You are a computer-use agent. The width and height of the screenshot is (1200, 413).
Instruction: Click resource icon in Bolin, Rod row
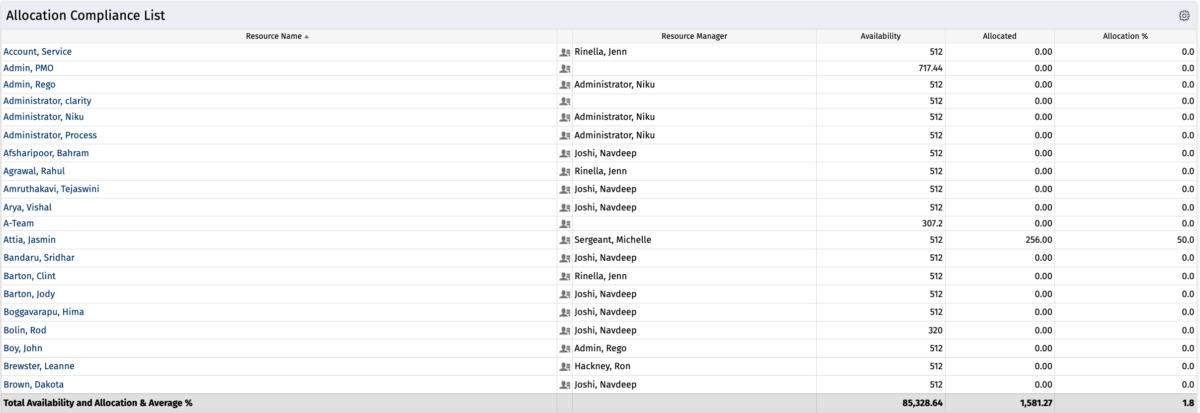(x=565, y=330)
